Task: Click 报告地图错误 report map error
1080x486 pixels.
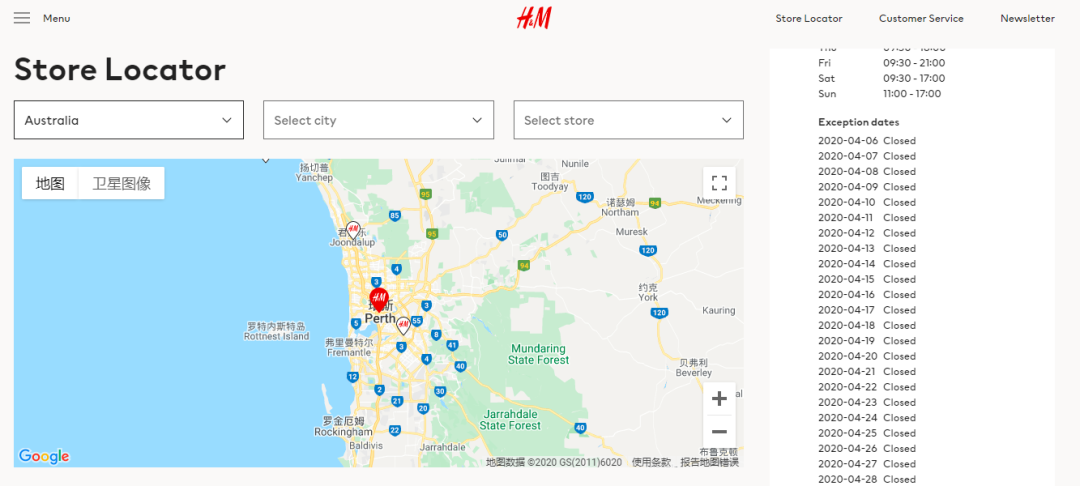Action: coord(709,462)
